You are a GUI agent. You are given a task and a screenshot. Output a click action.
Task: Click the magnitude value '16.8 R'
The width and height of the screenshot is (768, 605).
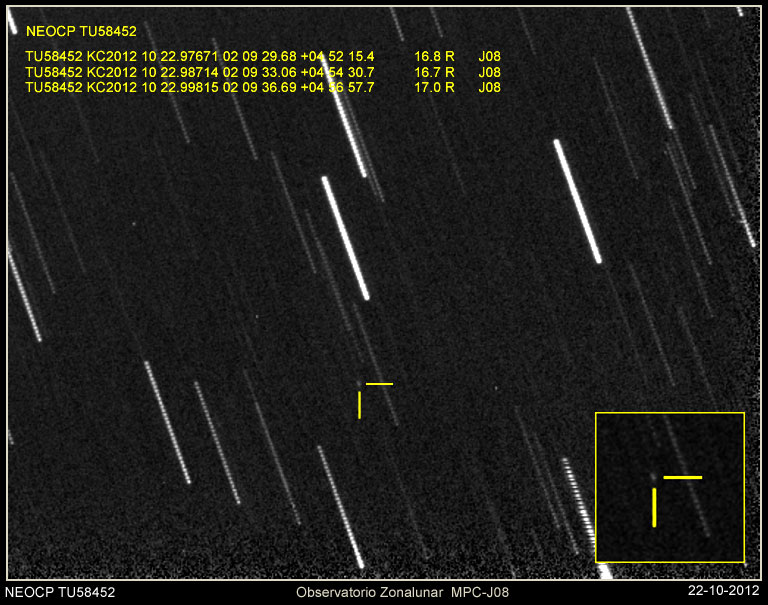coord(434,57)
